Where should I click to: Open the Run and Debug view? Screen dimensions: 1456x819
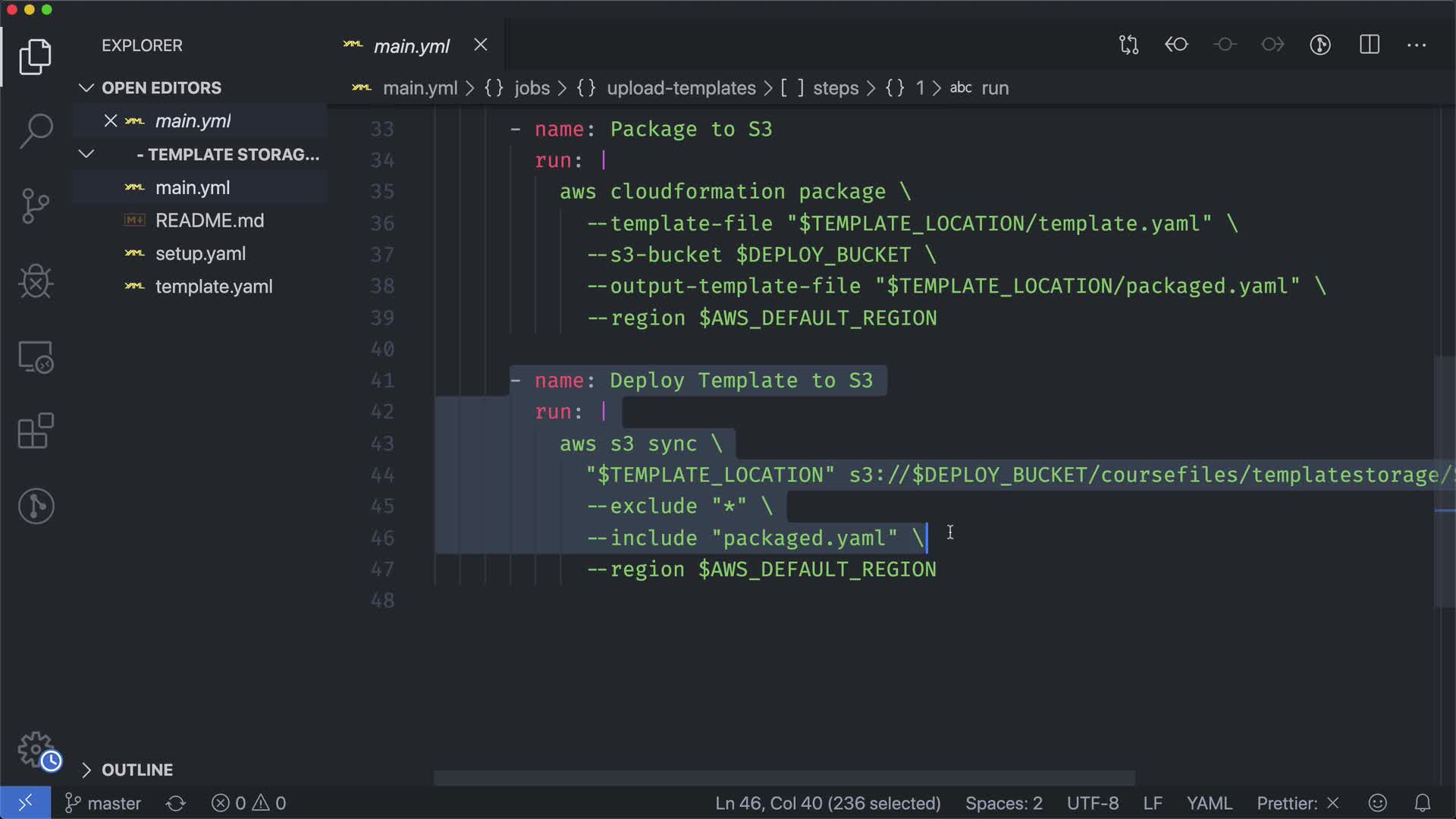point(36,281)
